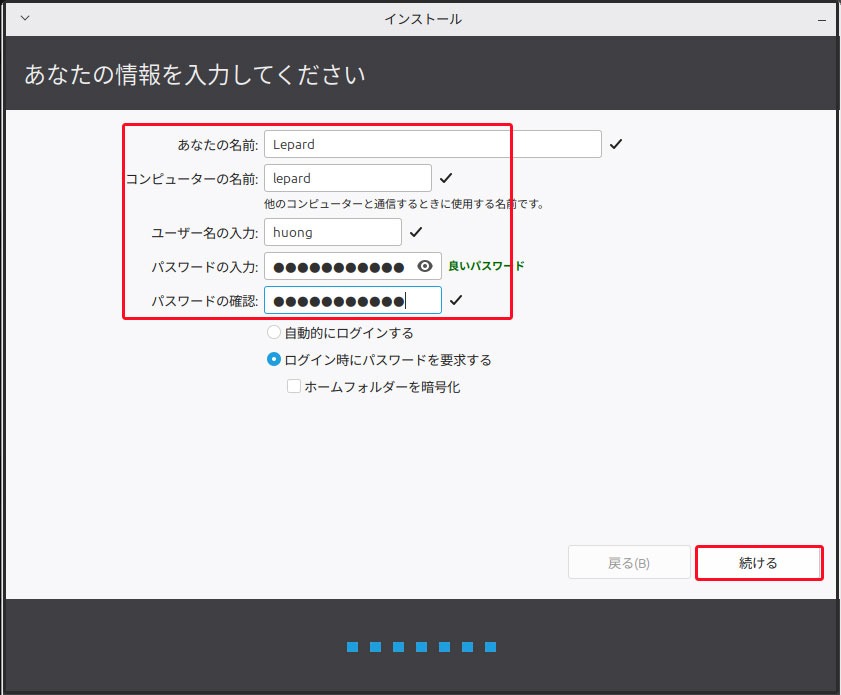Viewport: 841px width, 695px height.
Task: Click the あなたの名前: label
Action: [x=218, y=145]
